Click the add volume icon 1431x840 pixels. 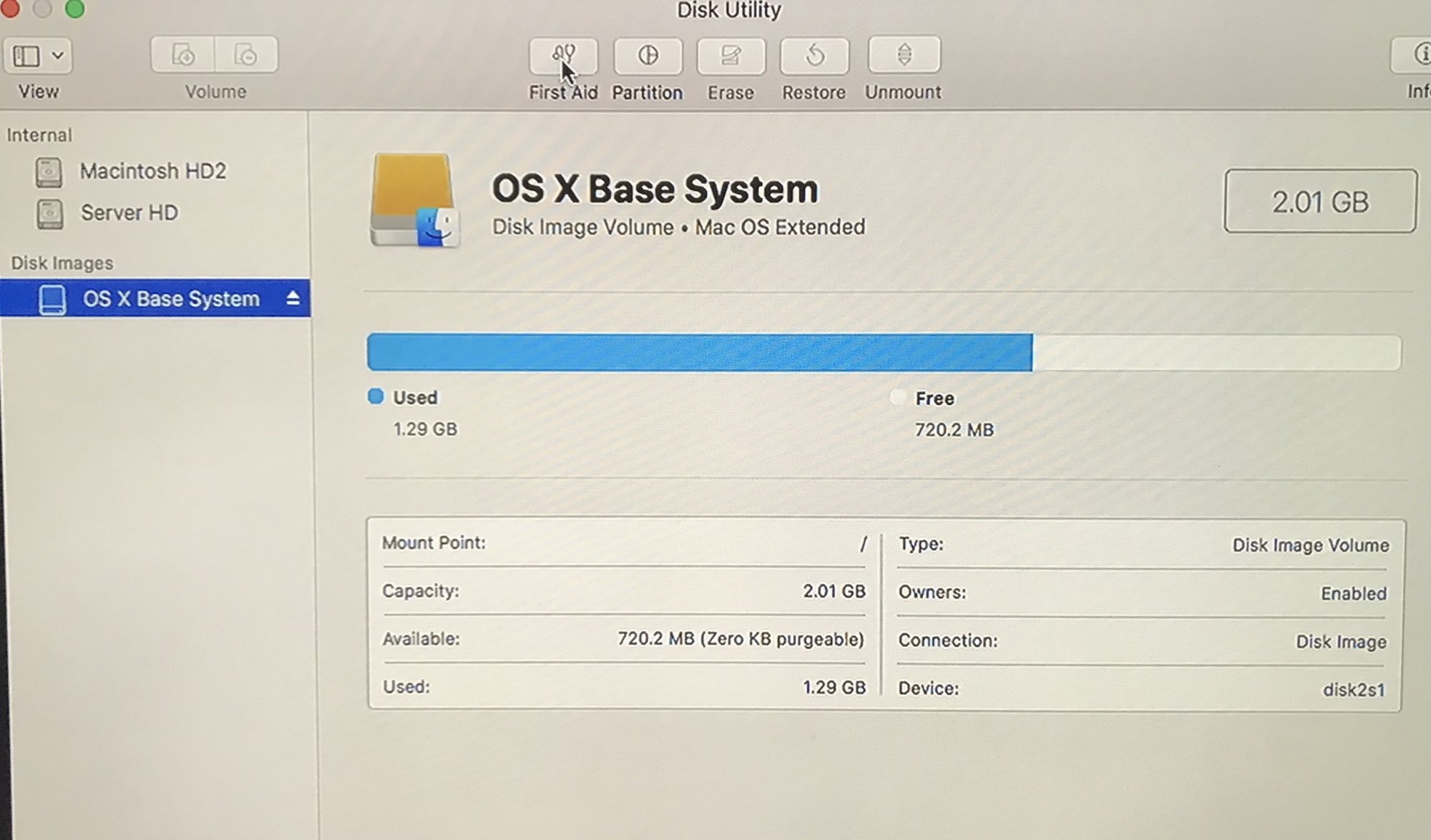183,55
